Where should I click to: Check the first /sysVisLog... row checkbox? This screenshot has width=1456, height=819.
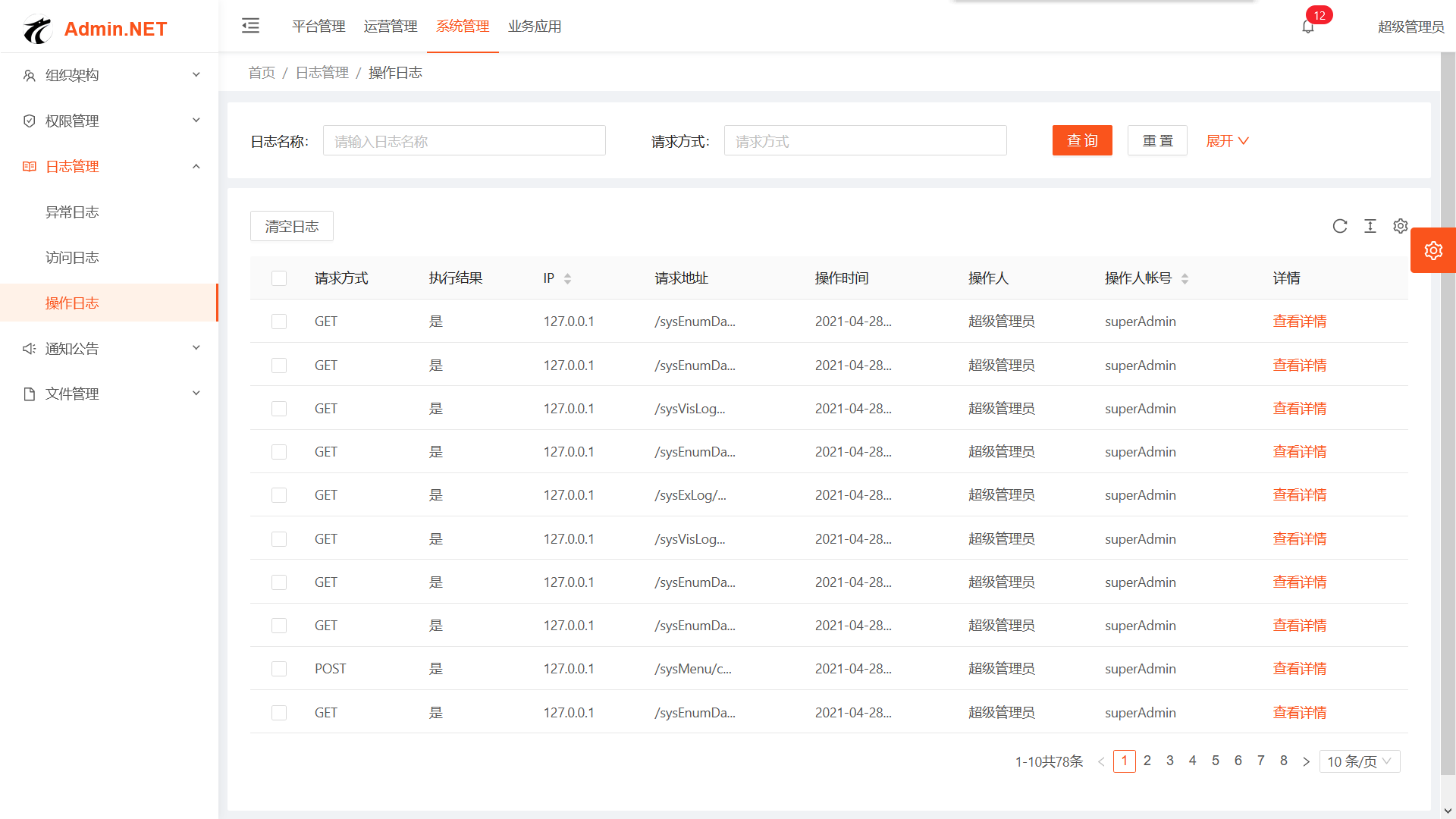[279, 409]
